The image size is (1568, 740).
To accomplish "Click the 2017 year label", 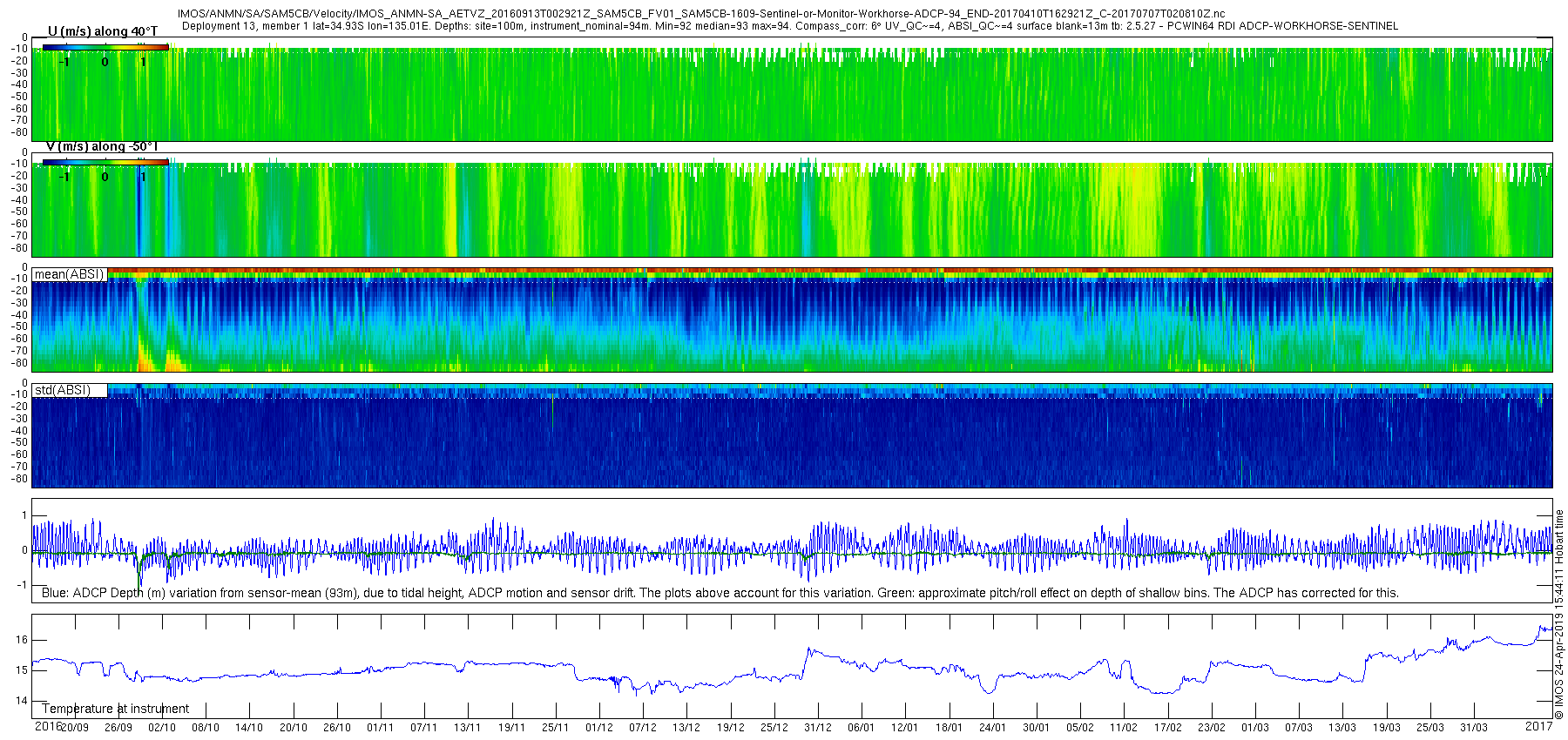I will pyautogui.click(x=1539, y=726).
